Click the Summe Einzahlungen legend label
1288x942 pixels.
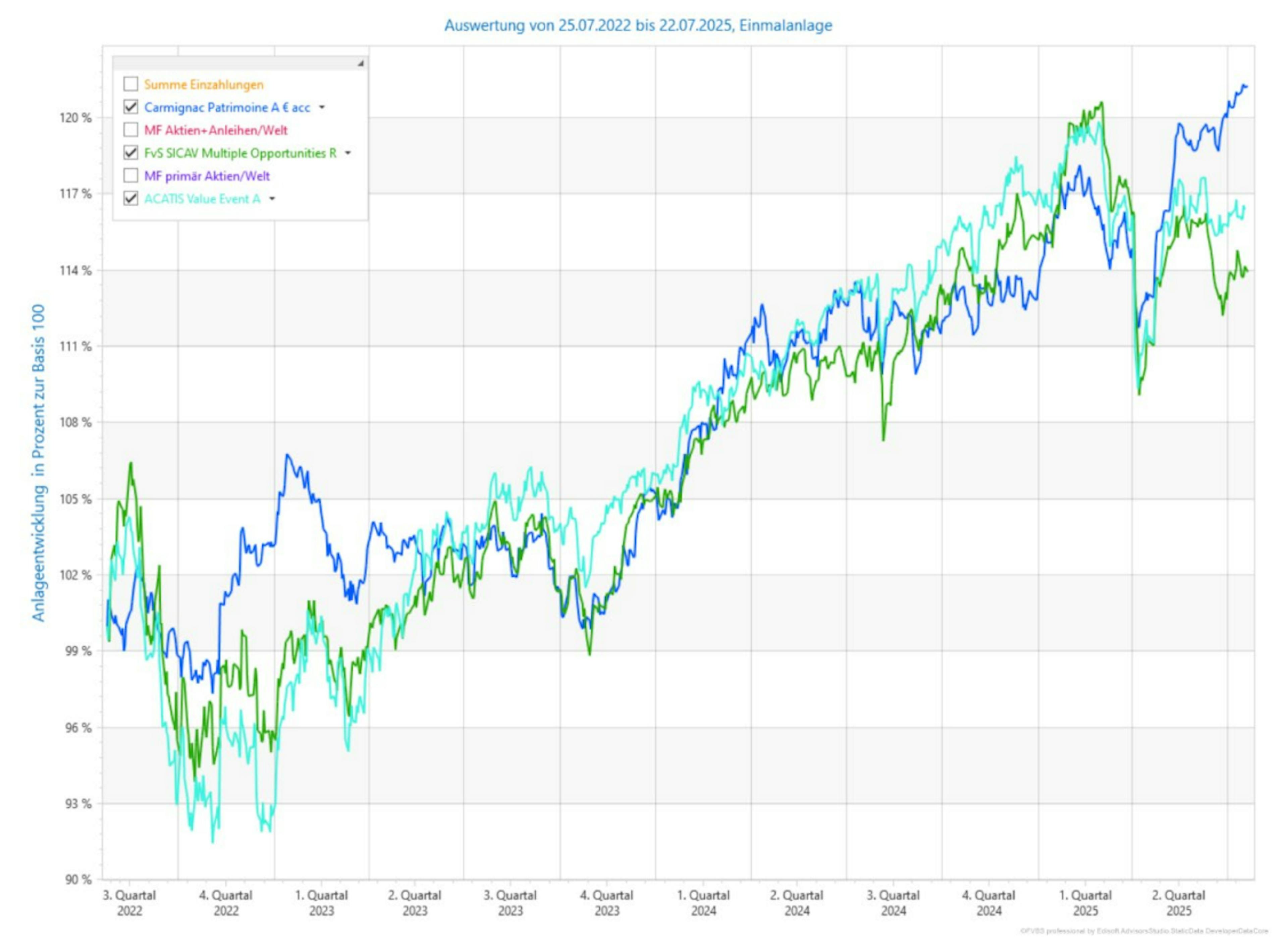204,85
